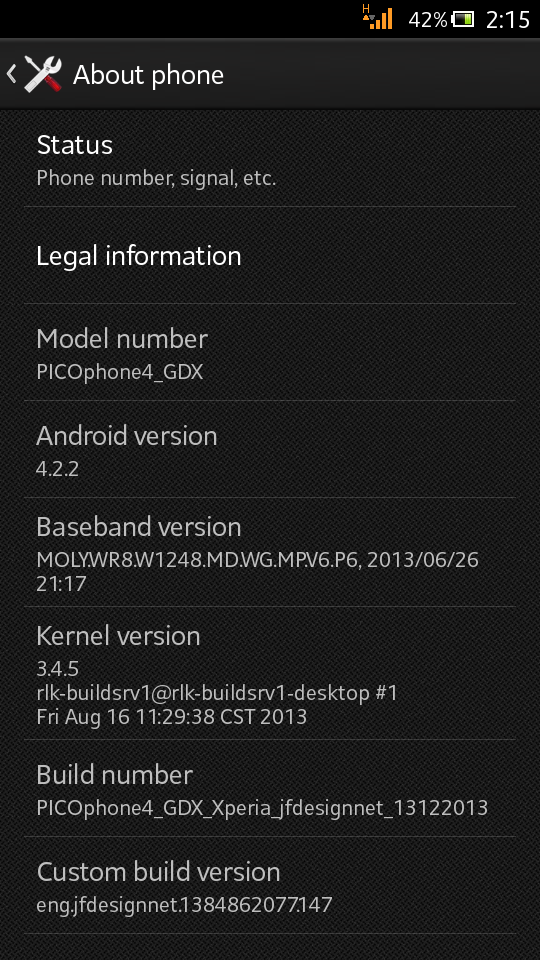Tap the back chevron arrow
540x960 pixels.
pos(11,74)
